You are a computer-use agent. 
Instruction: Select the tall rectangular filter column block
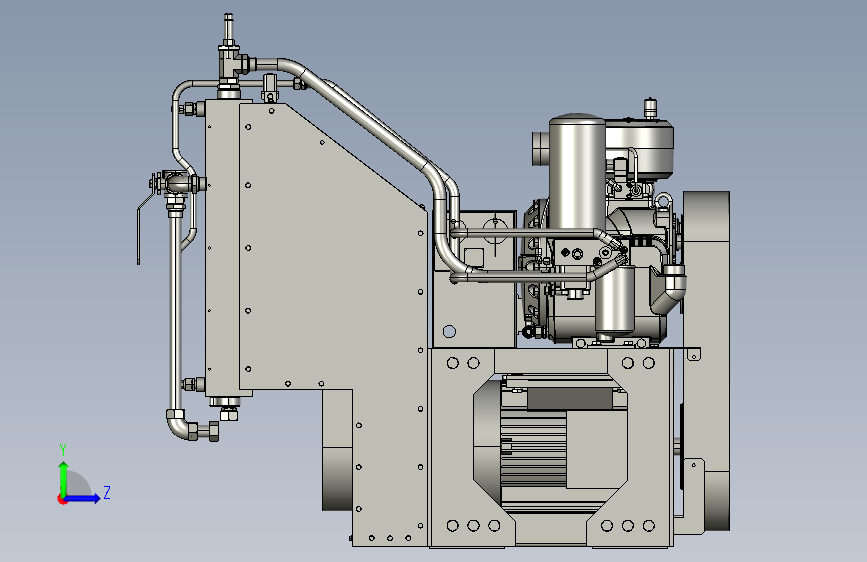(222, 248)
